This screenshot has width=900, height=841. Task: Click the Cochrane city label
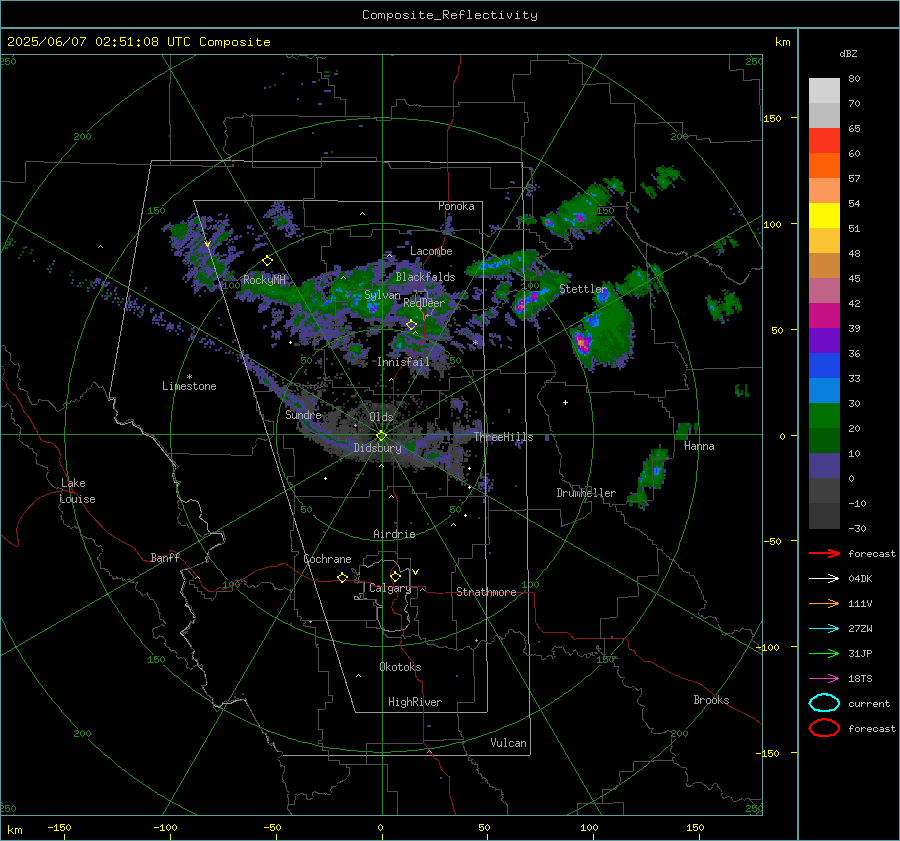(327, 559)
